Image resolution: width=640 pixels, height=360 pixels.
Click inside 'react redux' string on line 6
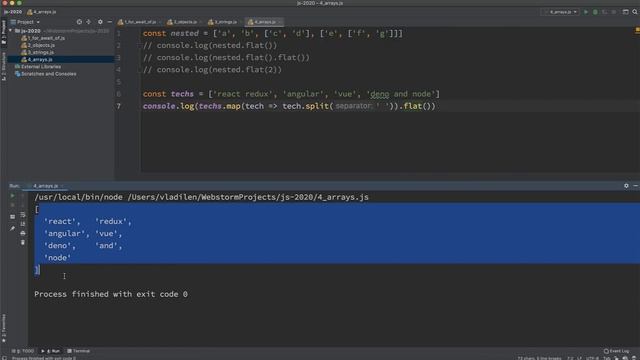tap(243, 94)
